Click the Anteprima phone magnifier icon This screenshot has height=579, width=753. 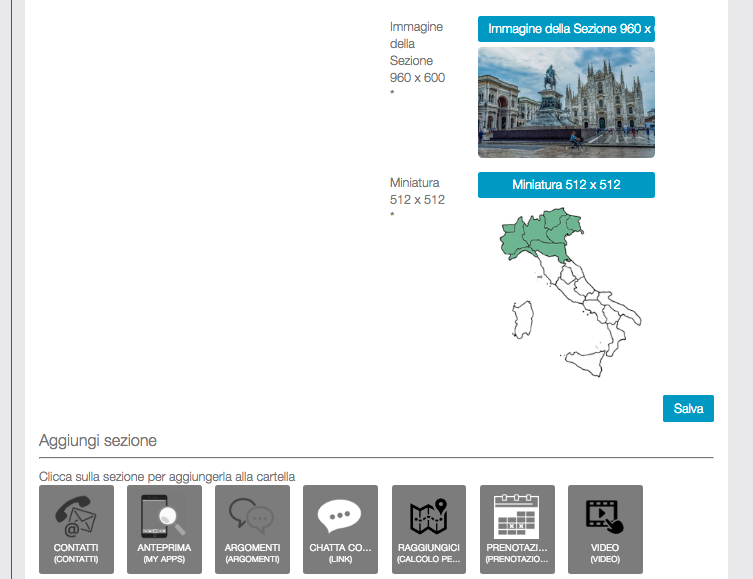pos(164,518)
